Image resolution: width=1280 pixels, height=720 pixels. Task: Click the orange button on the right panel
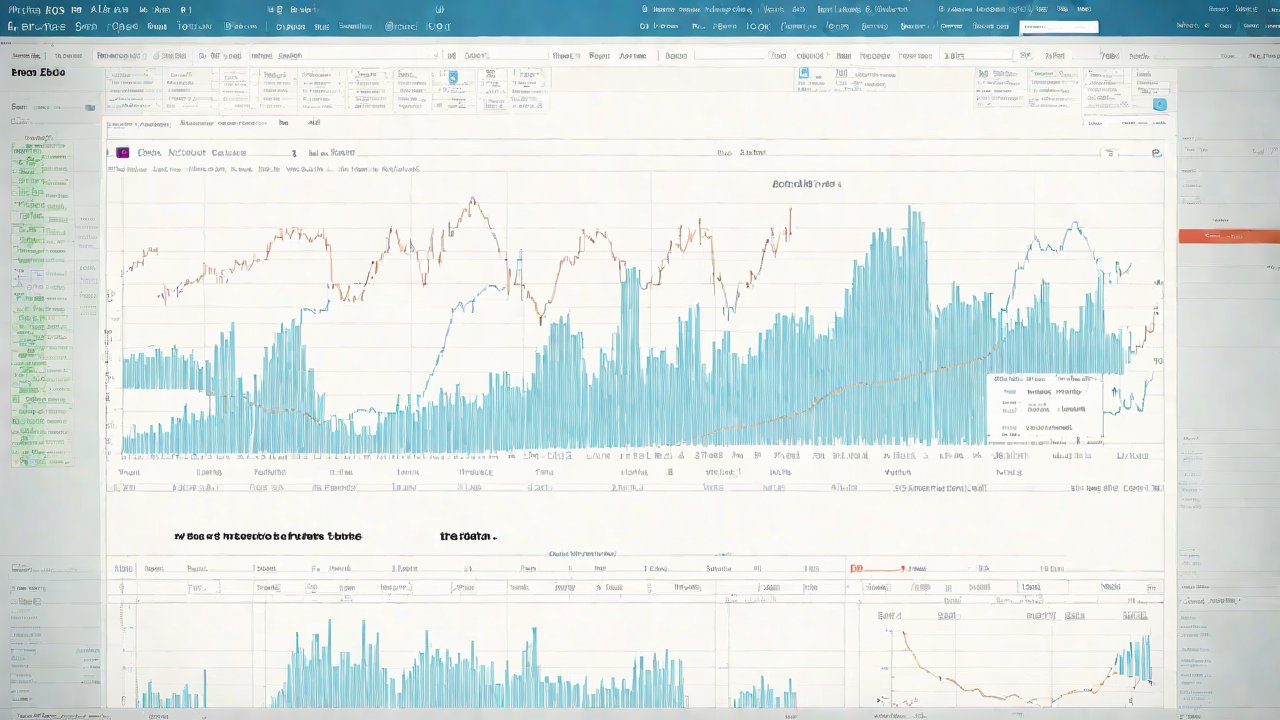coord(1228,236)
